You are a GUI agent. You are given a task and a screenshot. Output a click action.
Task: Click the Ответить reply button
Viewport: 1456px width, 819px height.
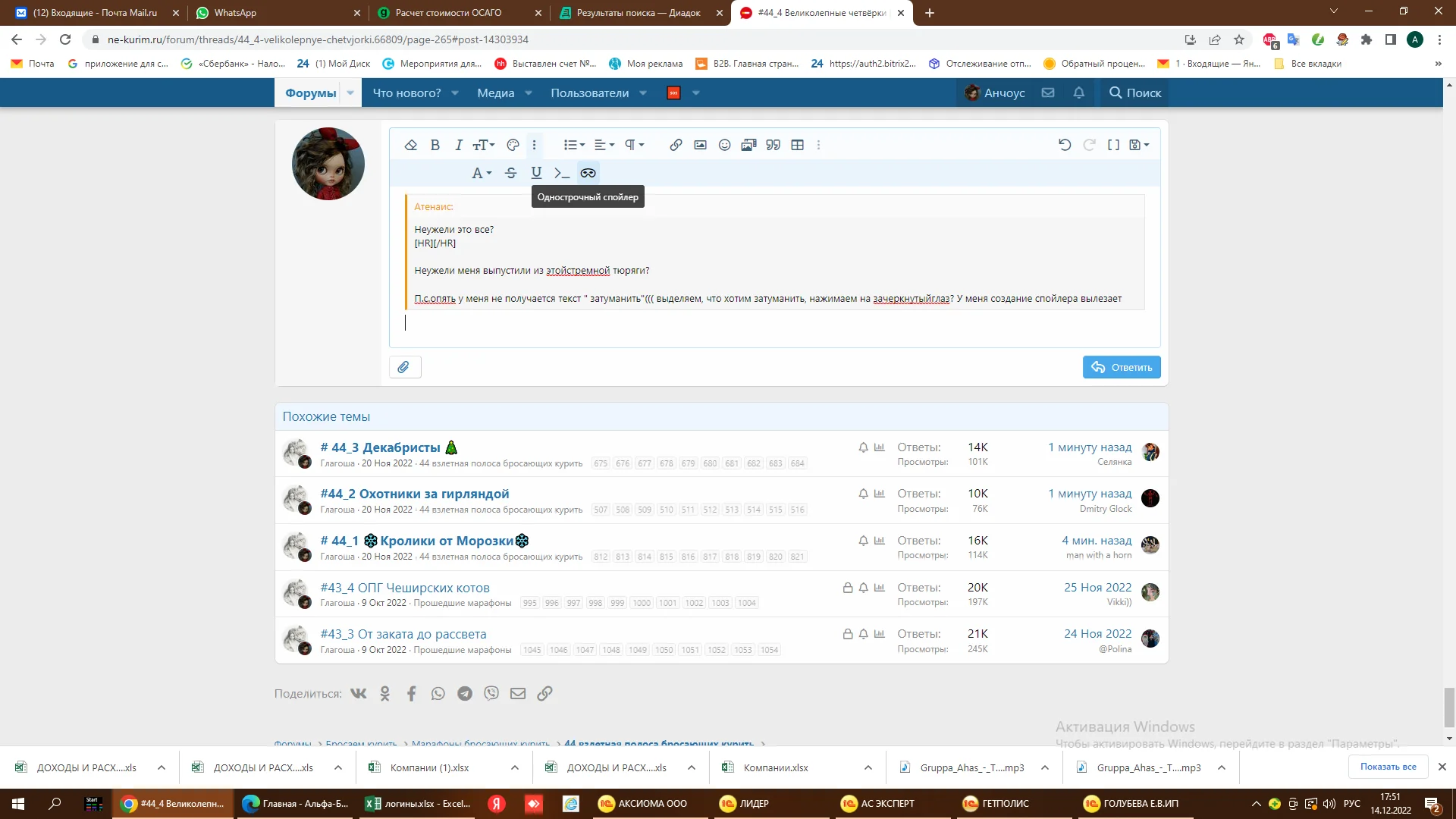pos(1121,367)
